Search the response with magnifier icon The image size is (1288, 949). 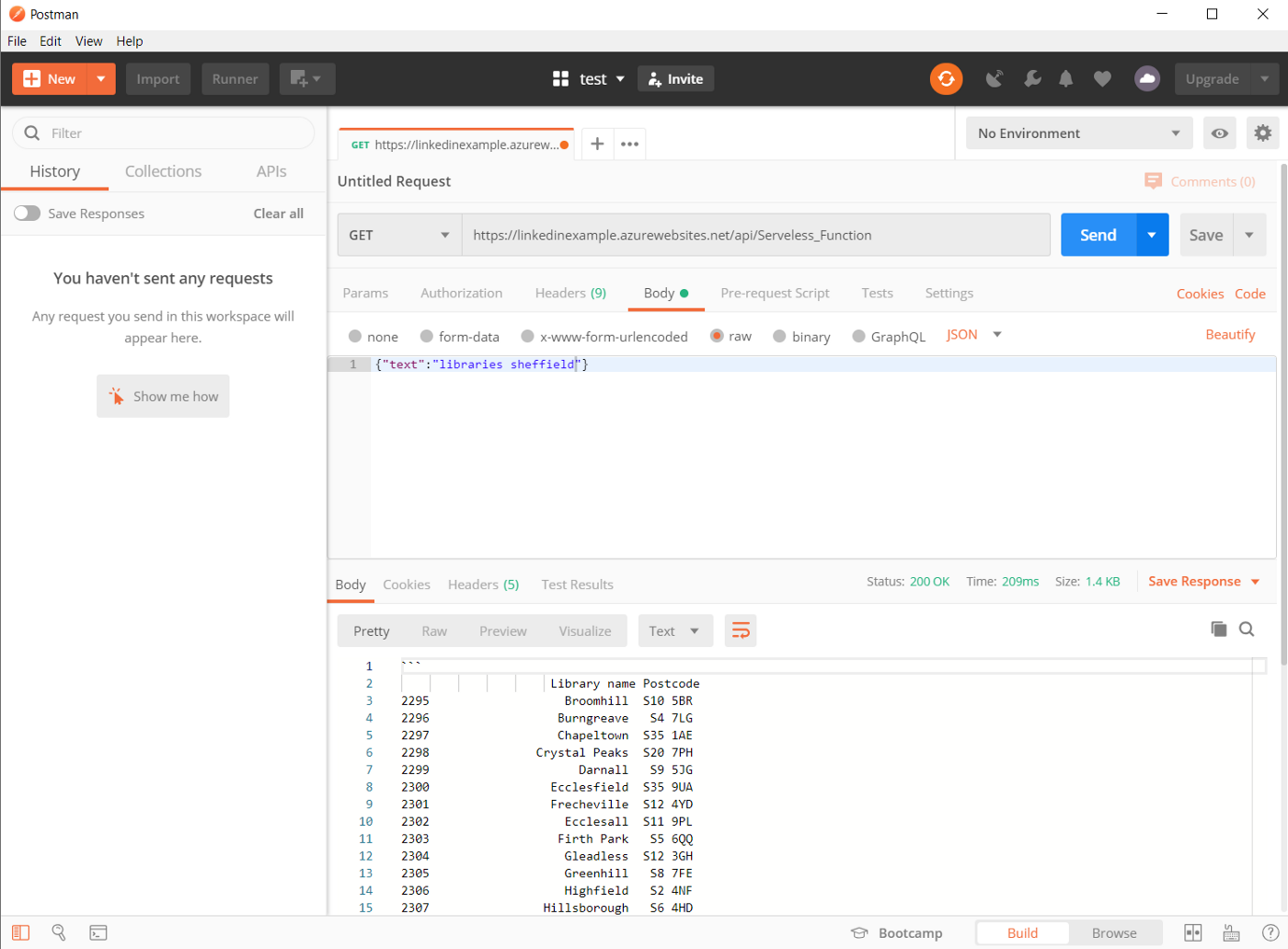(1247, 630)
